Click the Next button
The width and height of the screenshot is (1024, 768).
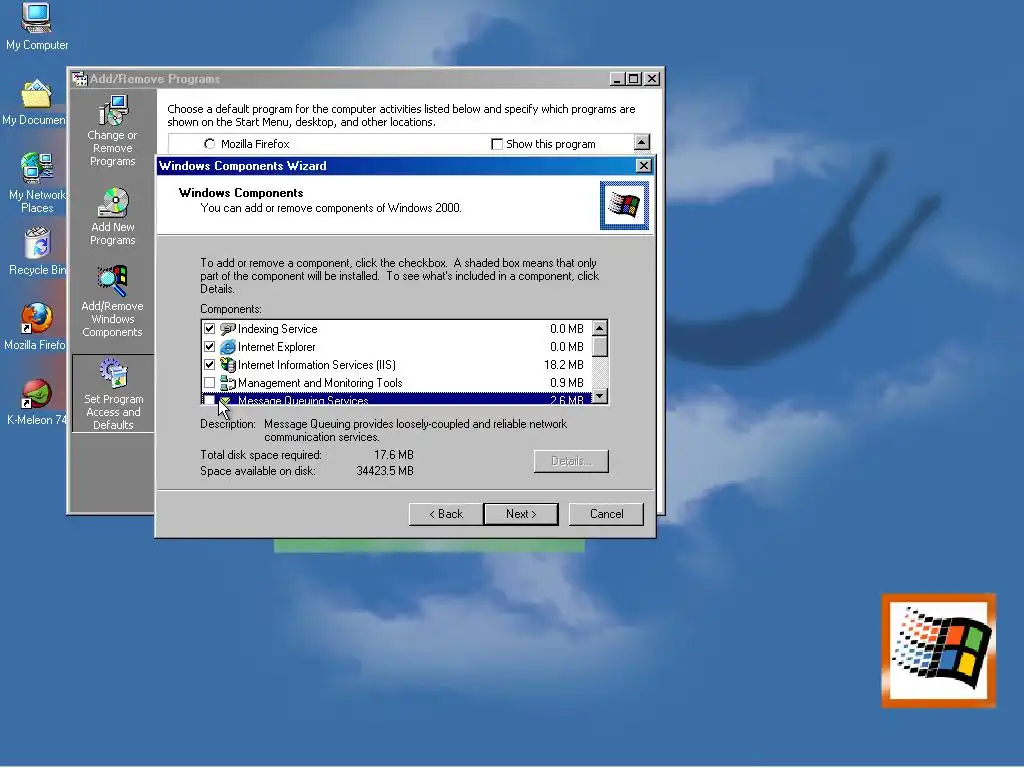pos(521,514)
